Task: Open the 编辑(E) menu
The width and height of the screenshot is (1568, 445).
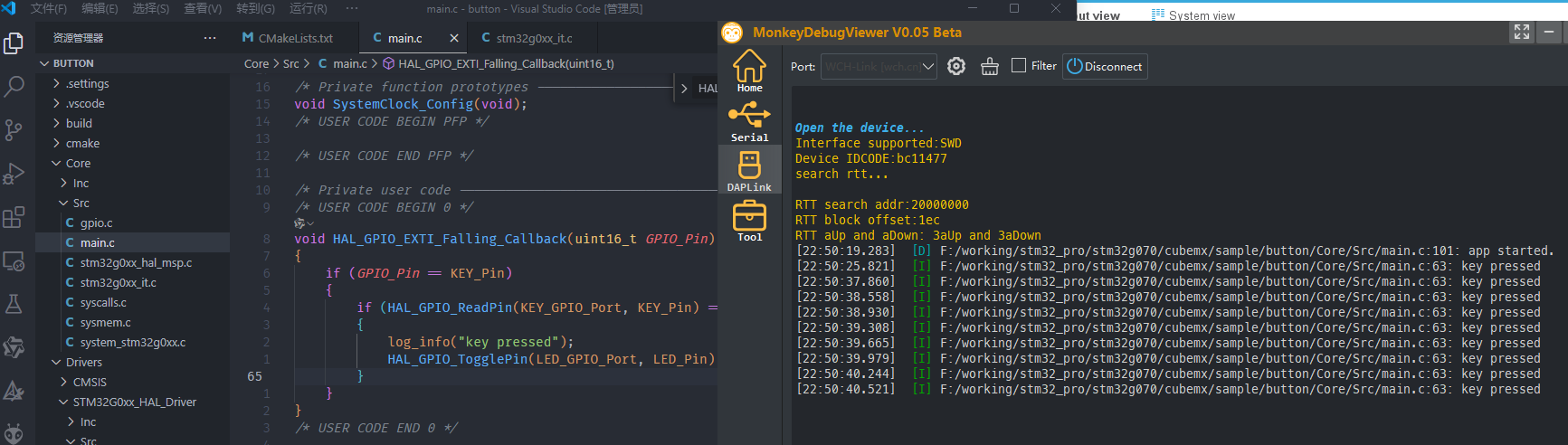Action: click(x=100, y=8)
